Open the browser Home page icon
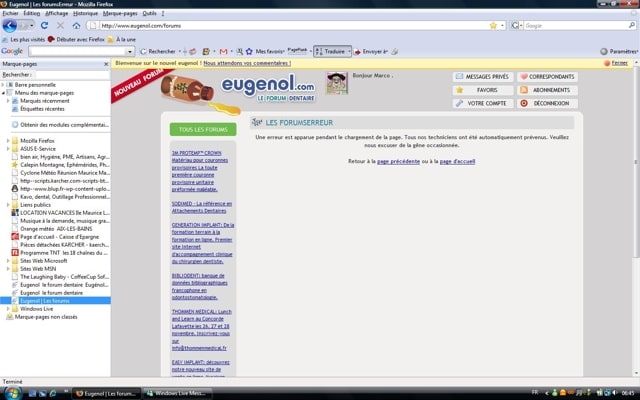Screen dimensions: 640x400 [76, 25]
